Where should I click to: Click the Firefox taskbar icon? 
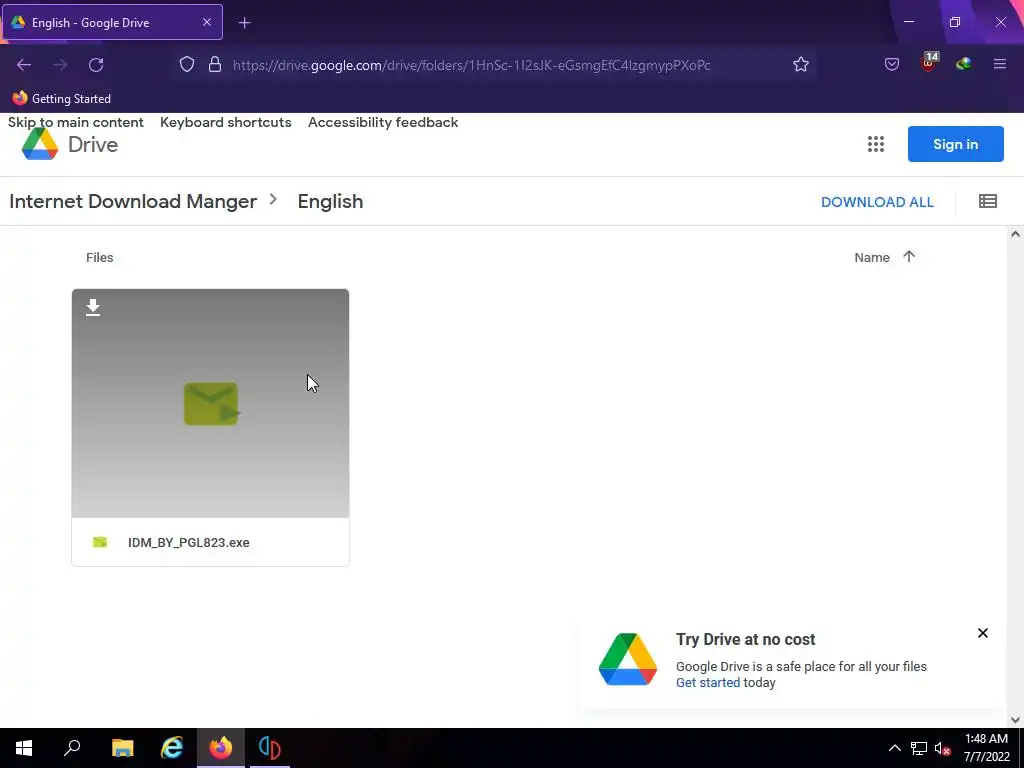[221, 748]
